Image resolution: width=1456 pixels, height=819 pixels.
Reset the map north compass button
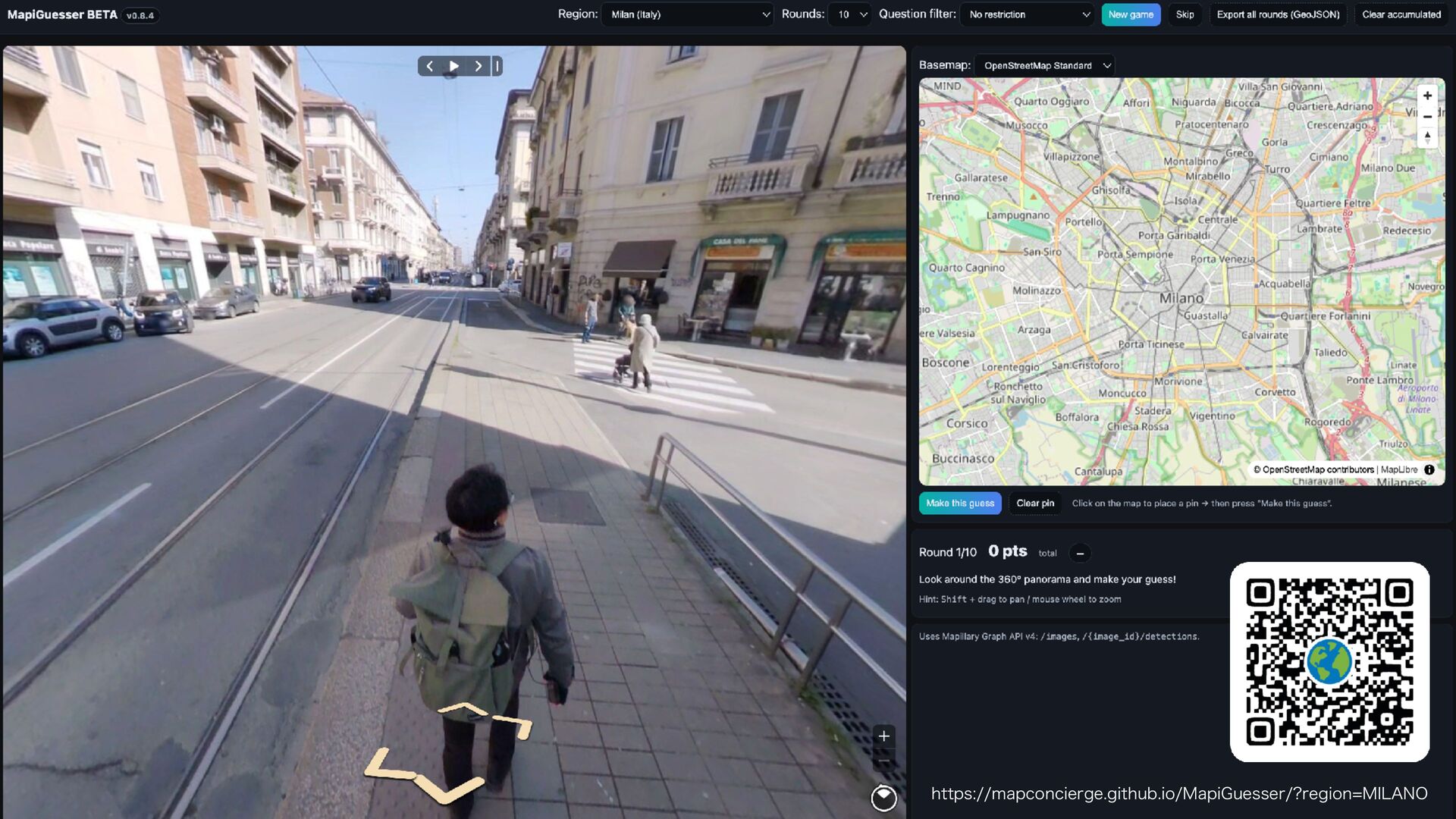1427,137
